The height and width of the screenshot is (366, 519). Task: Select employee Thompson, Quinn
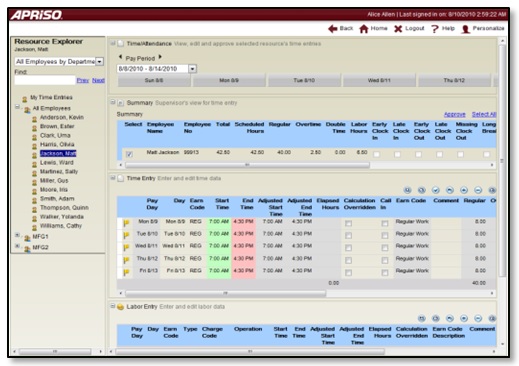coord(64,208)
